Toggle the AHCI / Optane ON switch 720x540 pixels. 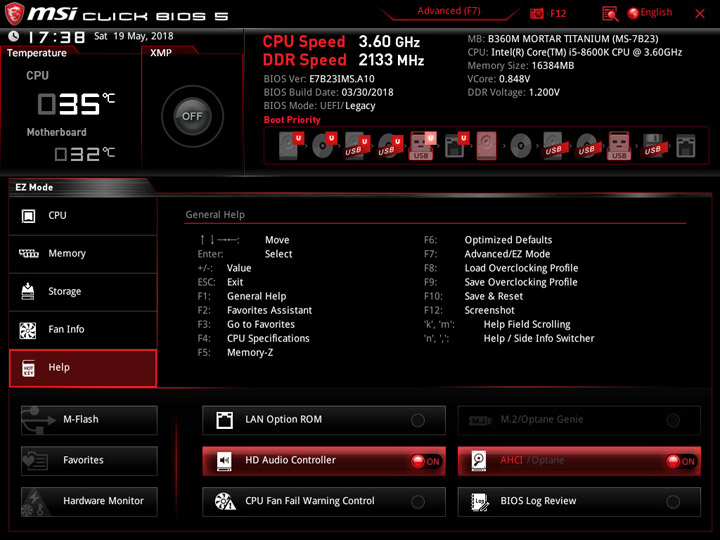(x=681, y=461)
